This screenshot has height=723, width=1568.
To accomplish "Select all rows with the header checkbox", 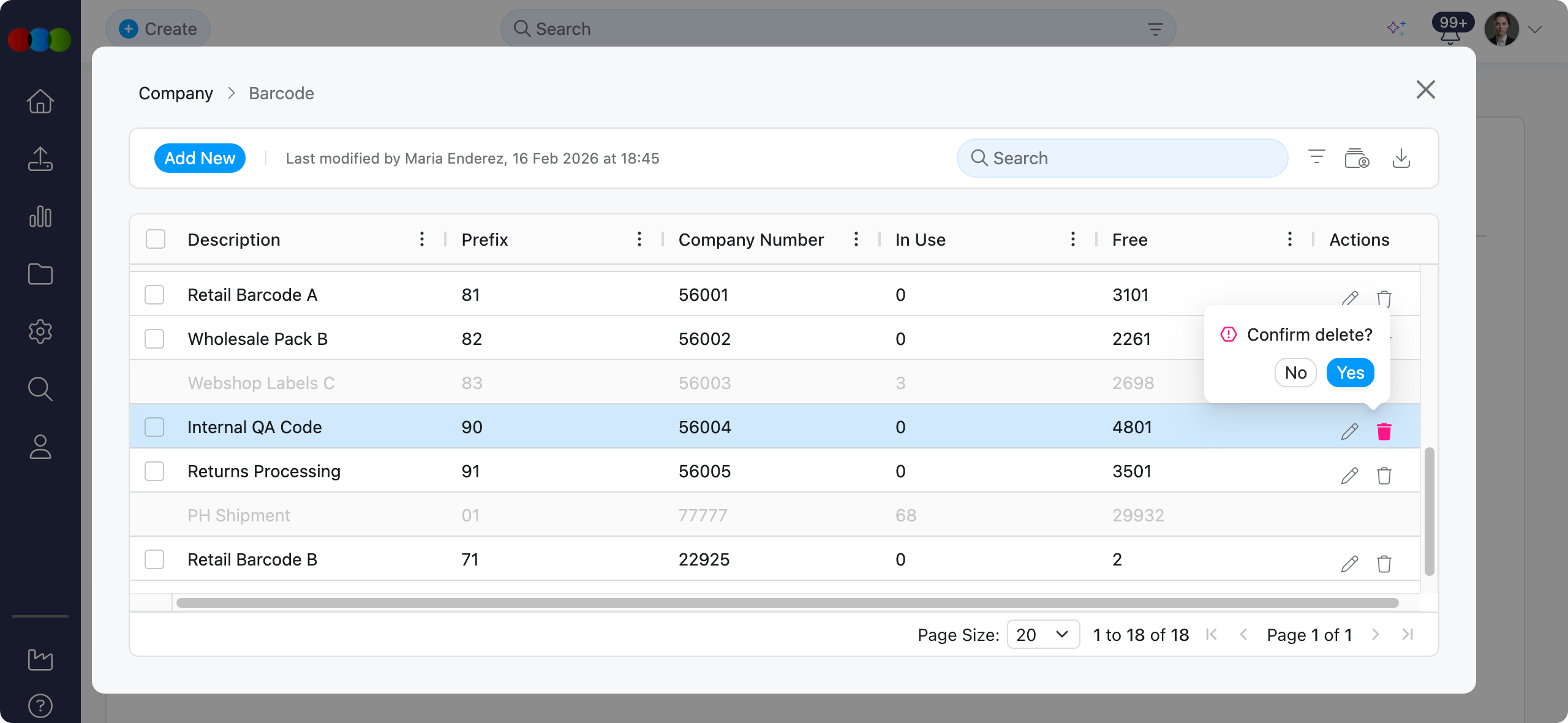I will 156,239.
